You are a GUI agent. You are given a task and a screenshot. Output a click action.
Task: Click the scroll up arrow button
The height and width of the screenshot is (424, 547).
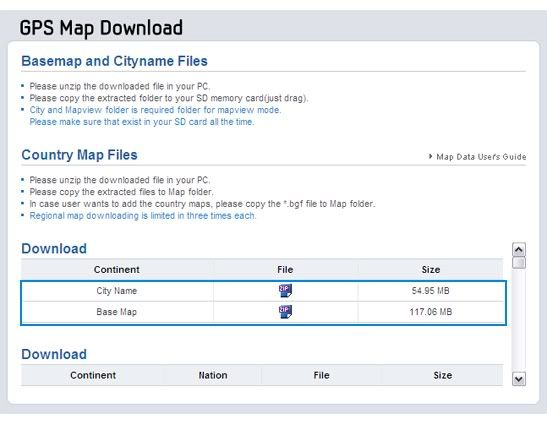coord(519,250)
